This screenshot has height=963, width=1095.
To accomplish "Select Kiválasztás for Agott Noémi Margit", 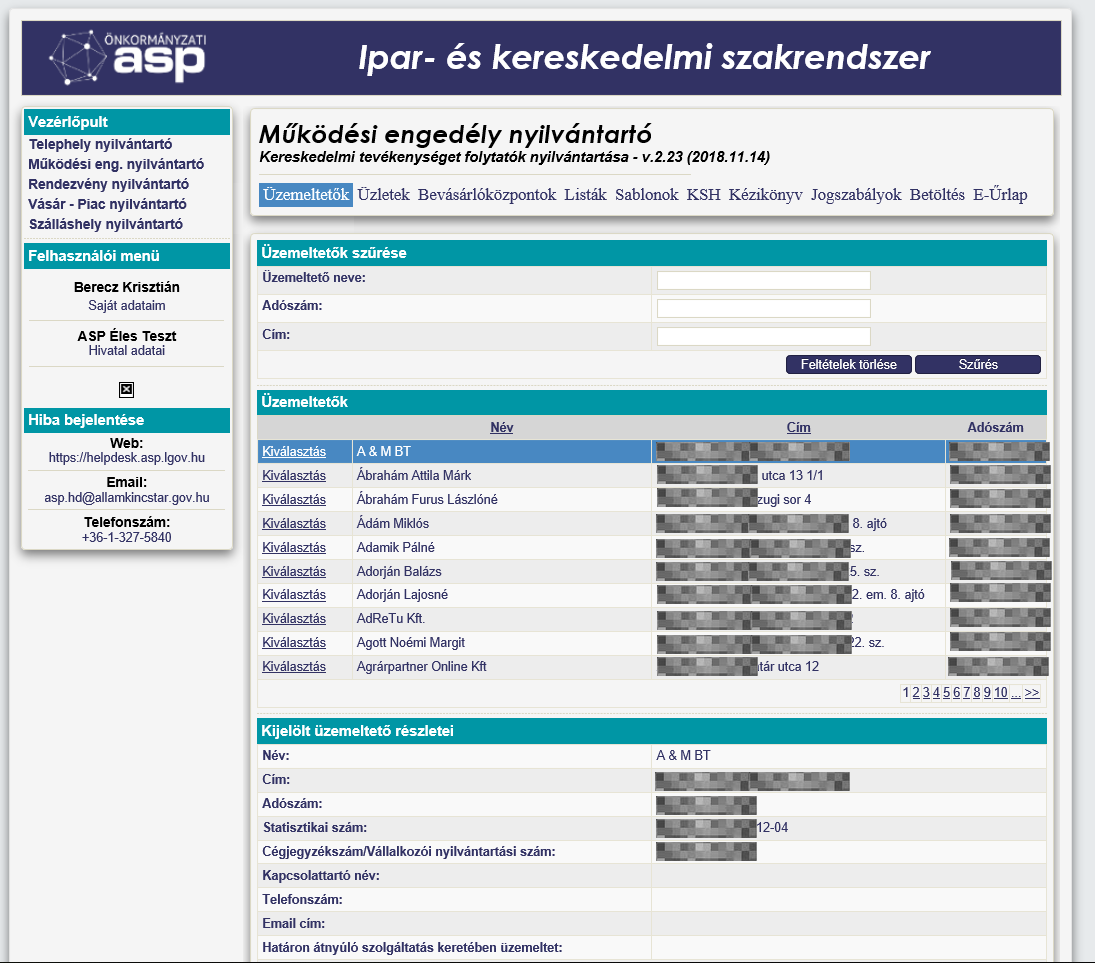I will (294, 642).
